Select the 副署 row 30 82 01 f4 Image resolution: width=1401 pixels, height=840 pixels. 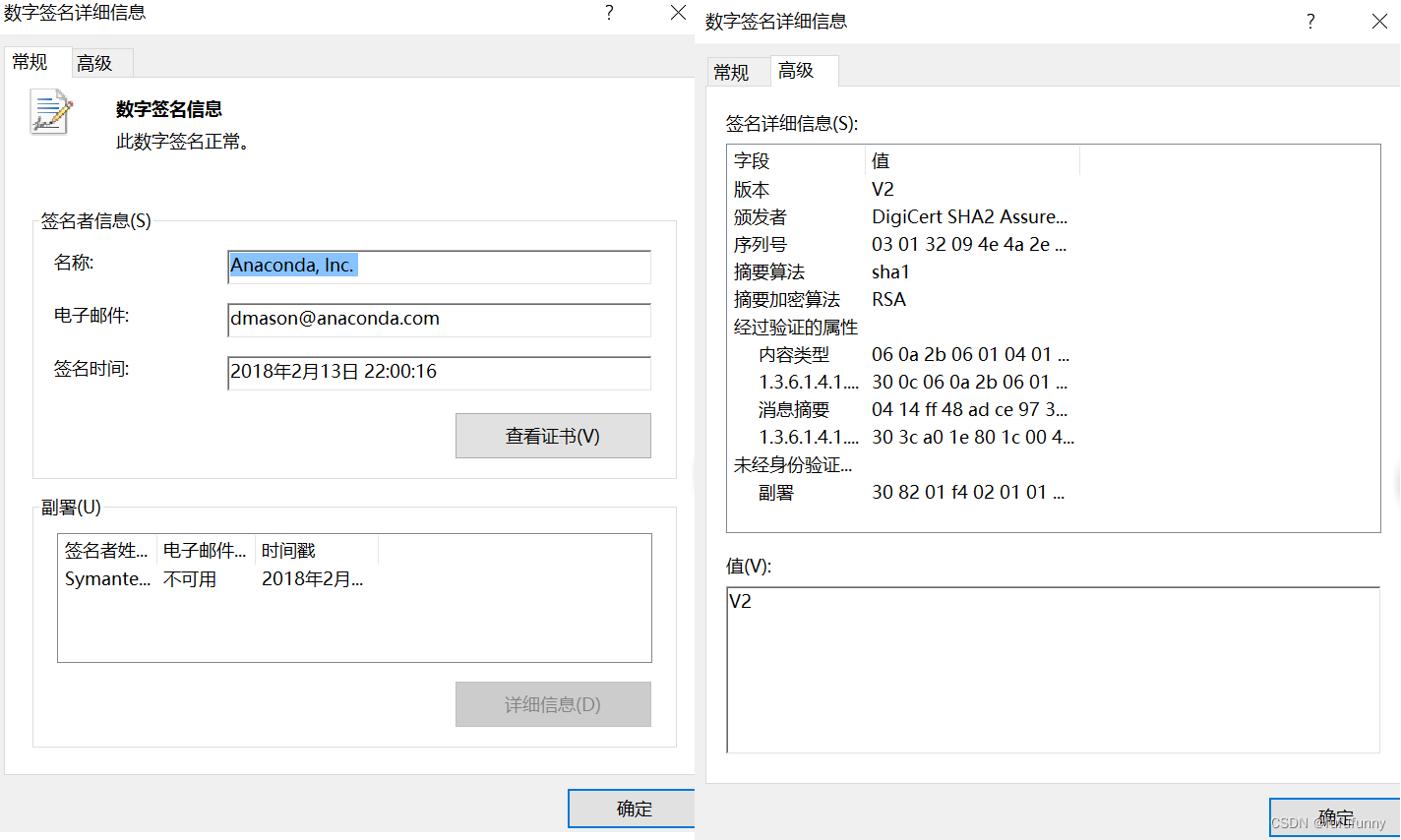tap(1053, 492)
